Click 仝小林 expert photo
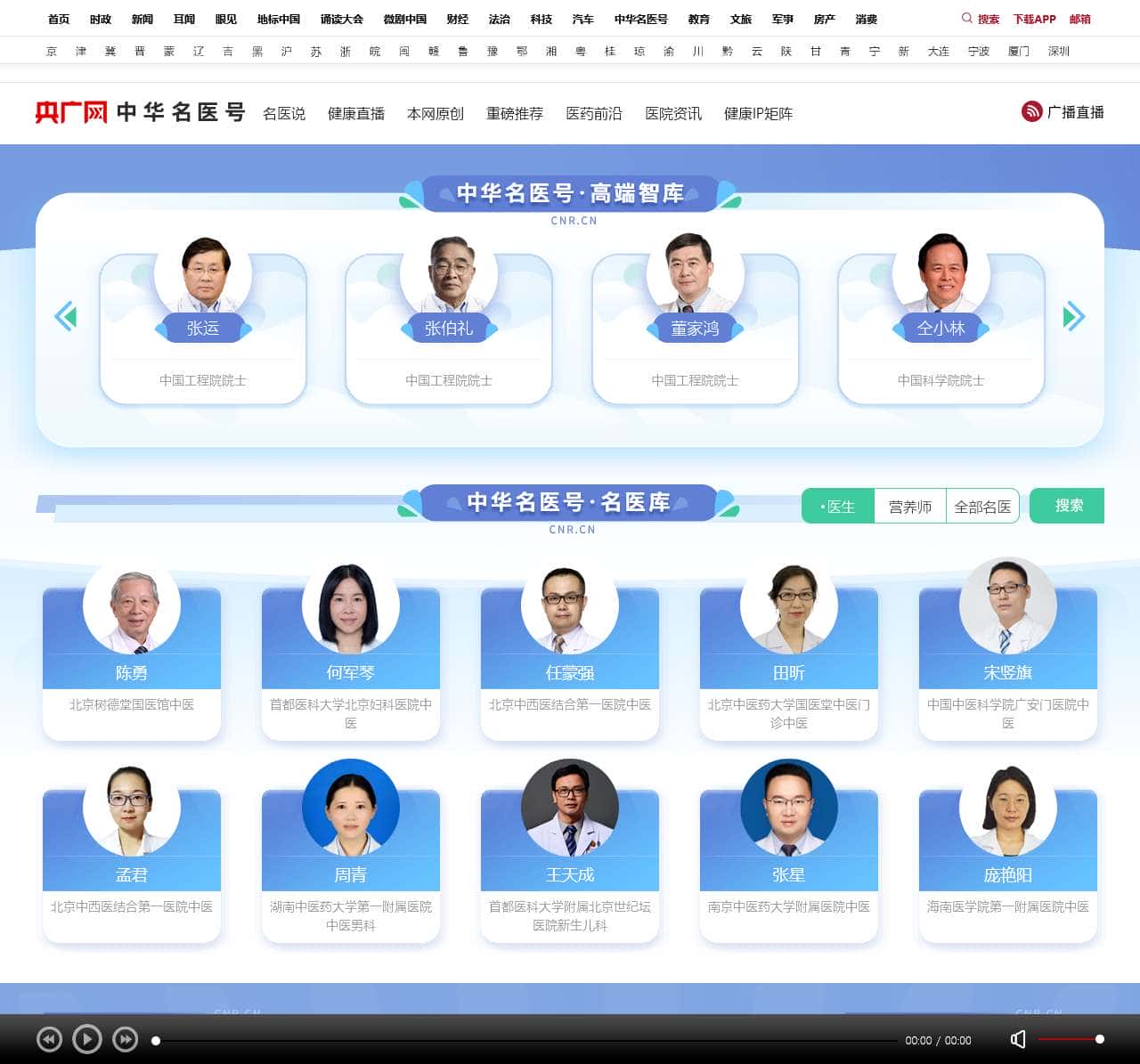Image resolution: width=1140 pixels, height=1064 pixels. click(x=940, y=272)
